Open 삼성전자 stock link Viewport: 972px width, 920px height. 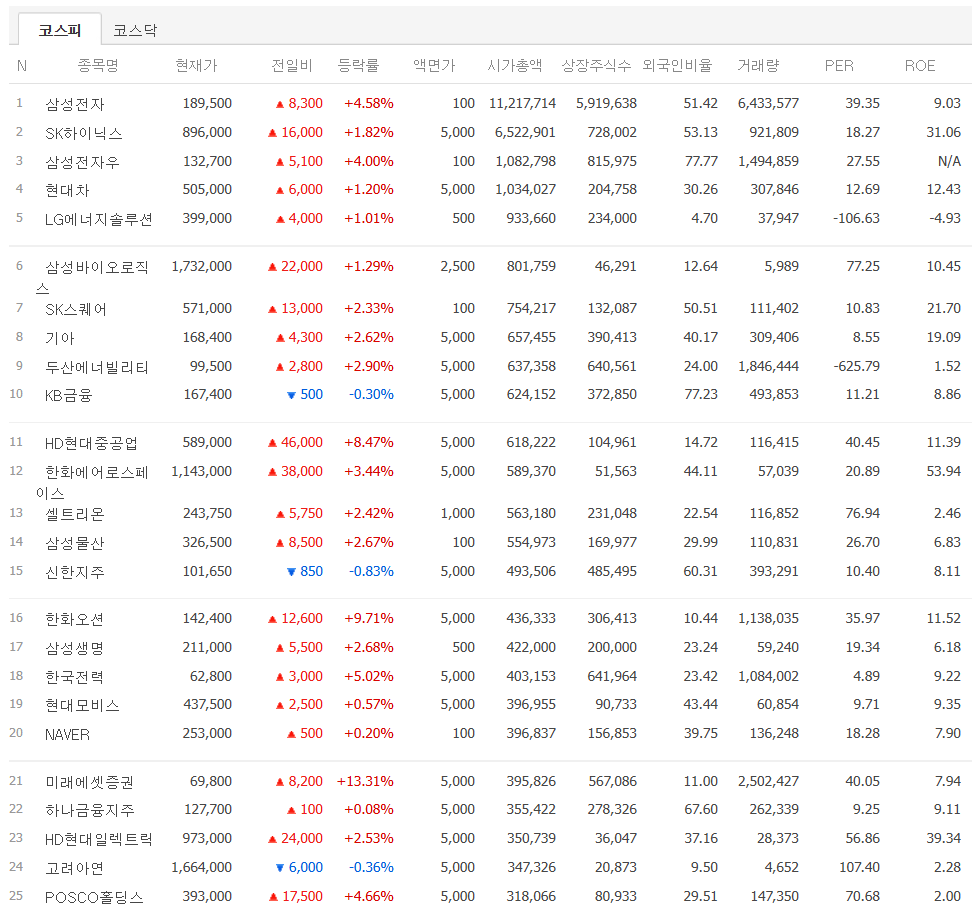pos(74,104)
